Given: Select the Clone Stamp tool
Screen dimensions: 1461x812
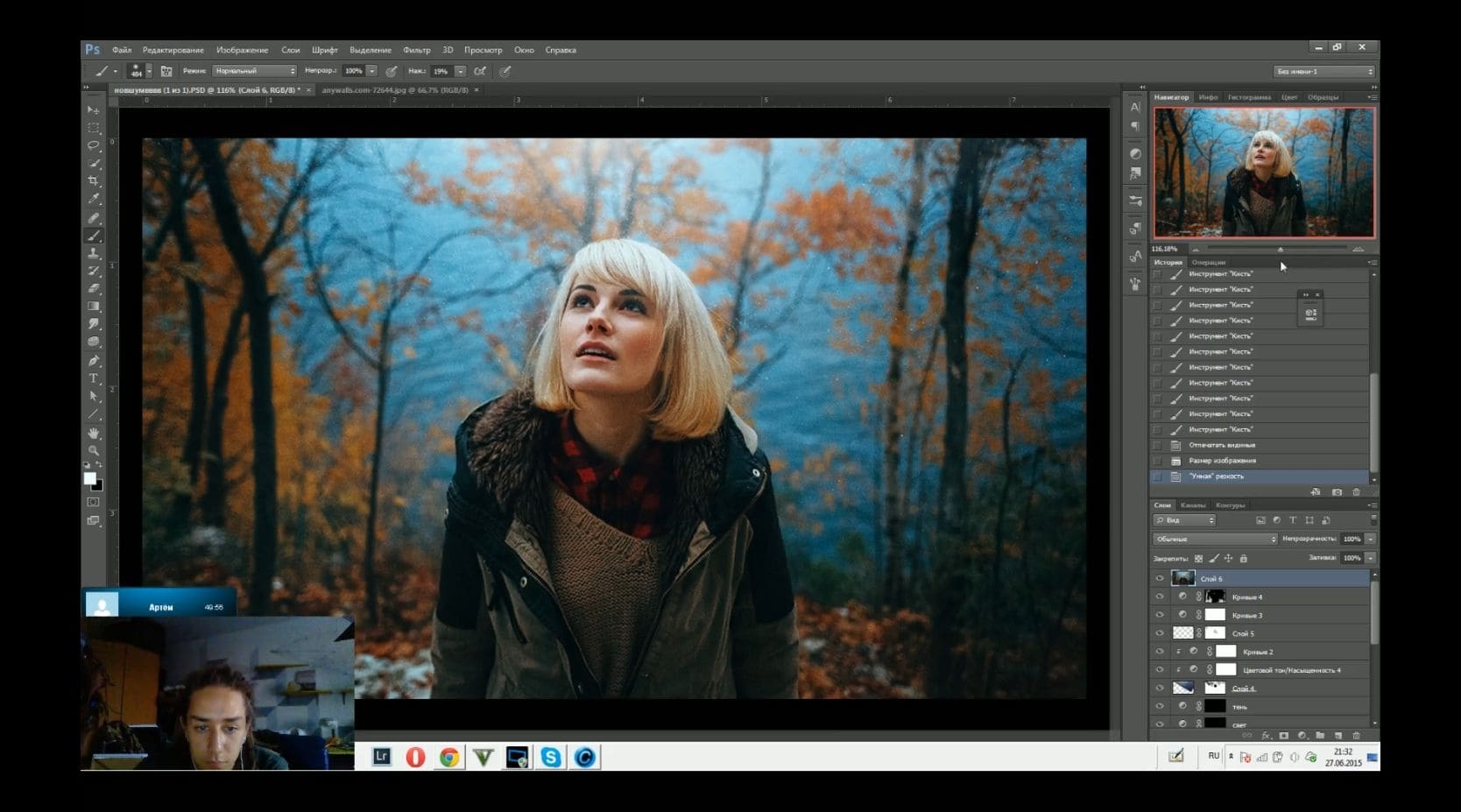Looking at the screenshot, I should (94, 253).
